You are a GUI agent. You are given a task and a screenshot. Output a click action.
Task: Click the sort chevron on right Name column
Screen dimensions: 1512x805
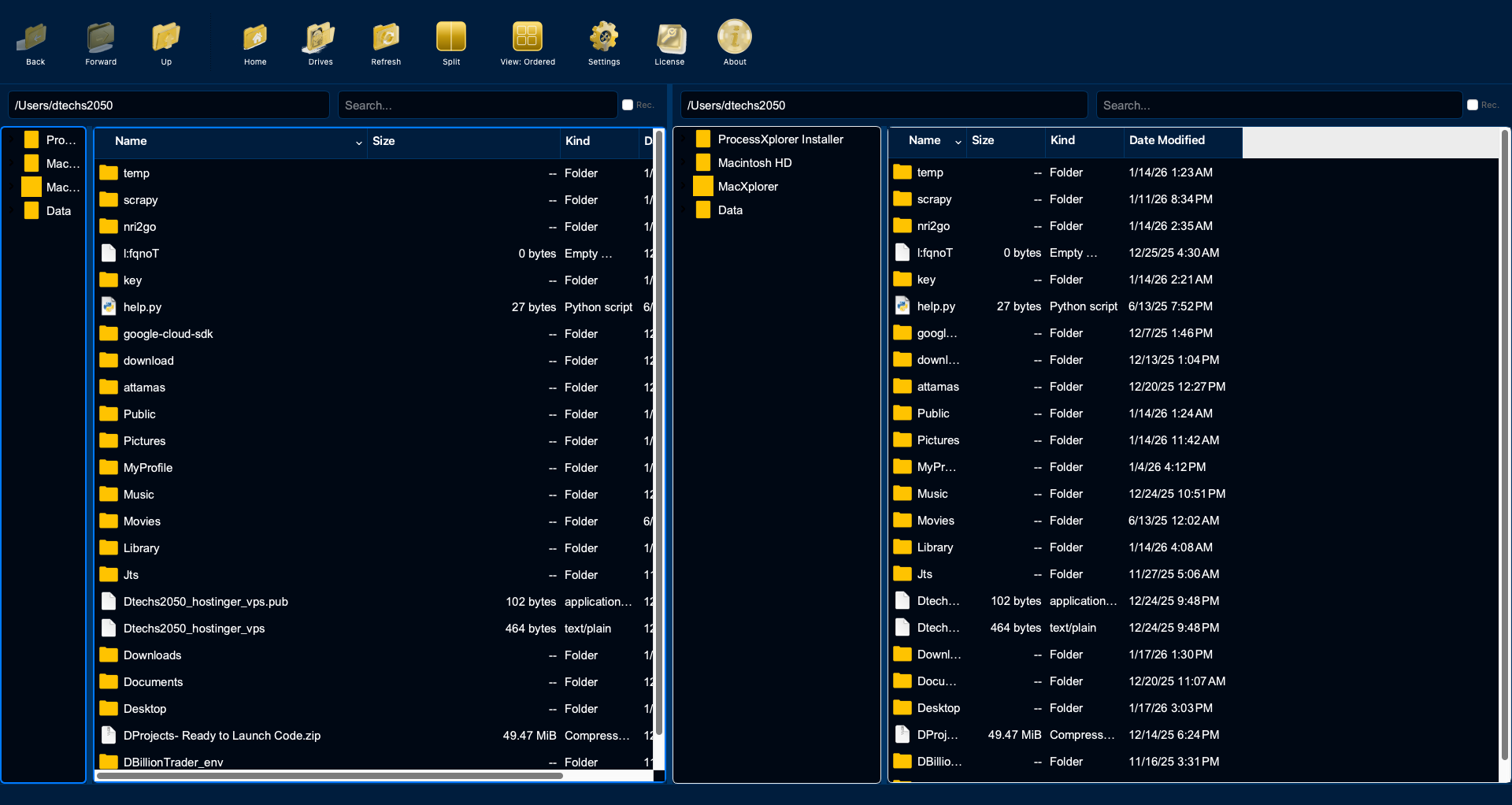(x=958, y=143)
